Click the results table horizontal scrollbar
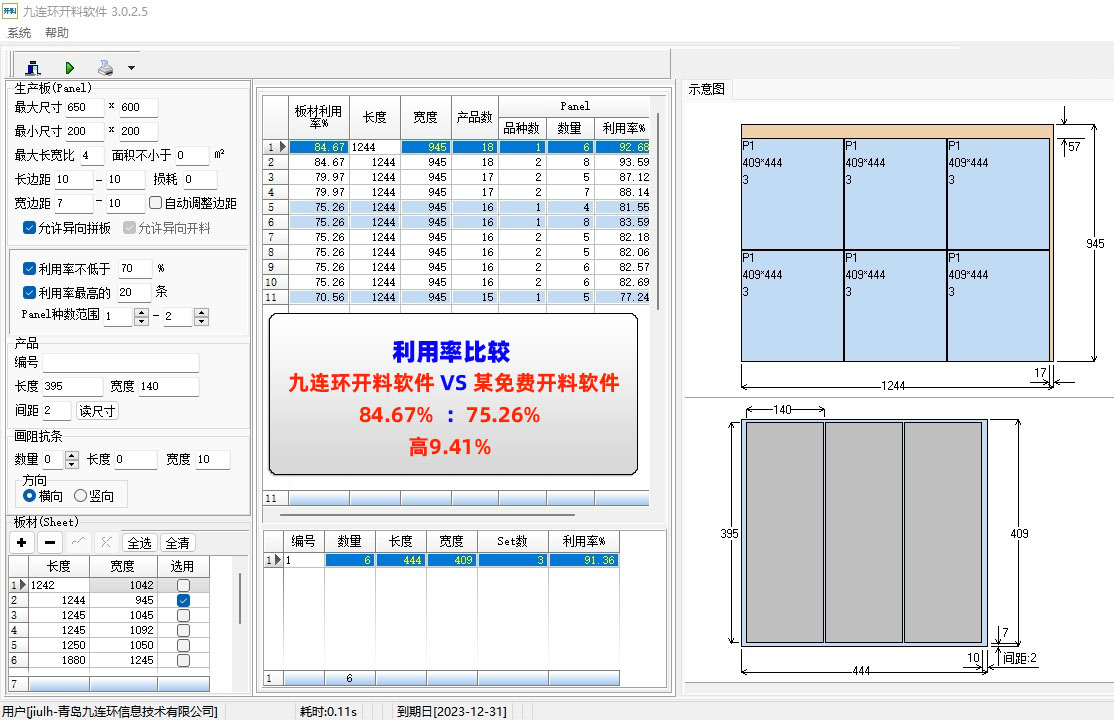 427,515
